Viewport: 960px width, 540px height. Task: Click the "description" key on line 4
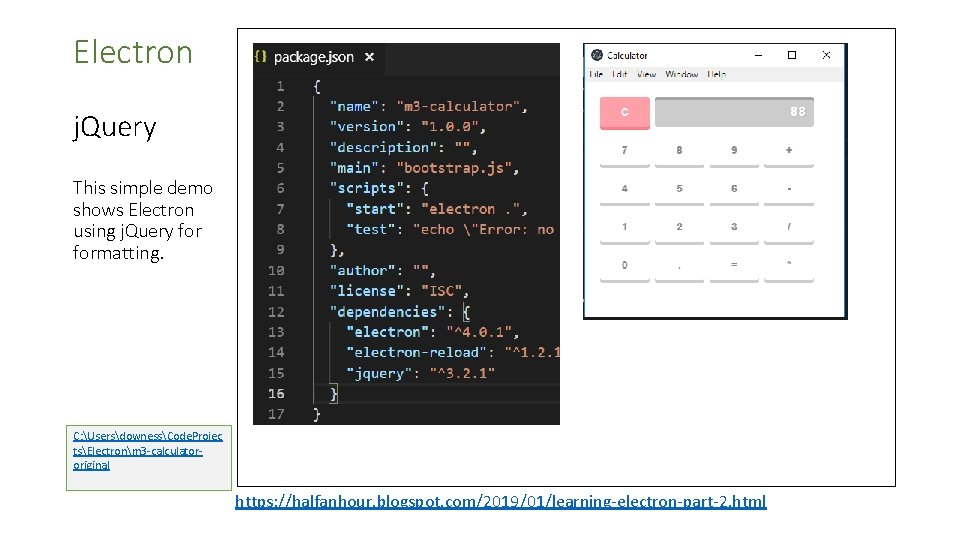pyautogui.click(x=383, y=148)
